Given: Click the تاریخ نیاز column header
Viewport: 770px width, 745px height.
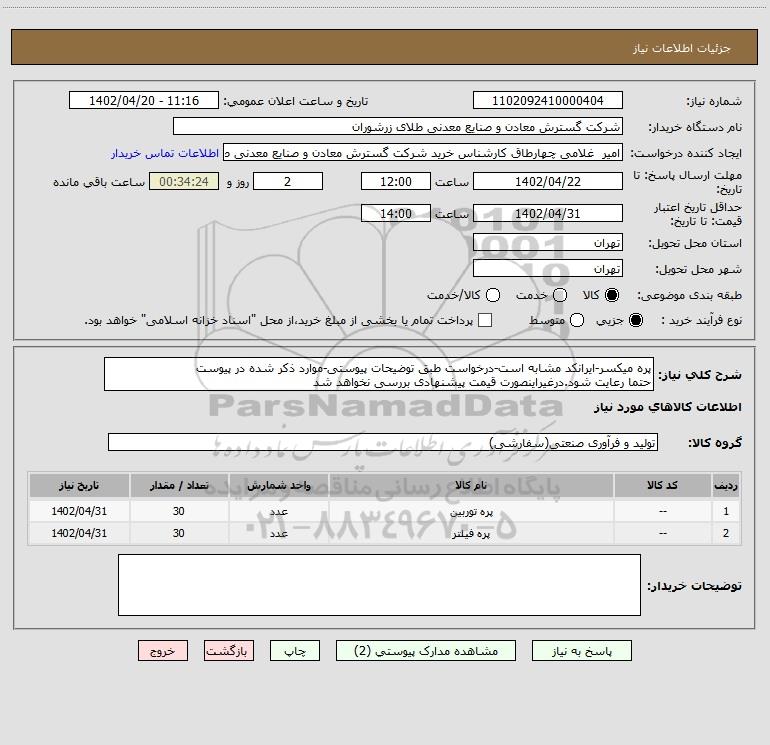Looking at the screenshot, I should pyautogui.click(x=79, y=486).
